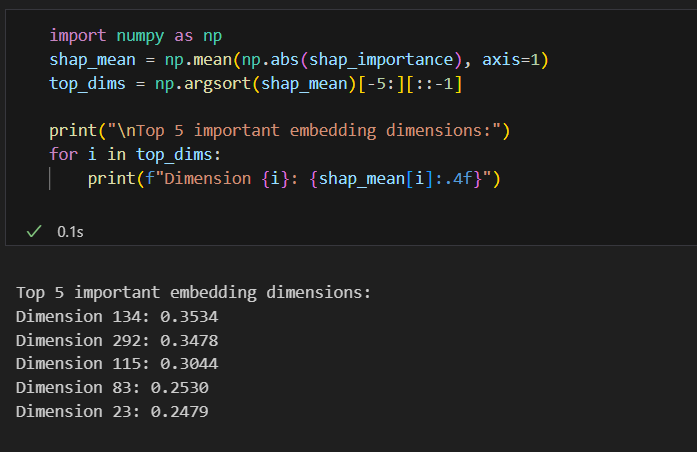Click the output heading Top 5 important embedding dimensions
697x452 pixels.
[193, 293]
